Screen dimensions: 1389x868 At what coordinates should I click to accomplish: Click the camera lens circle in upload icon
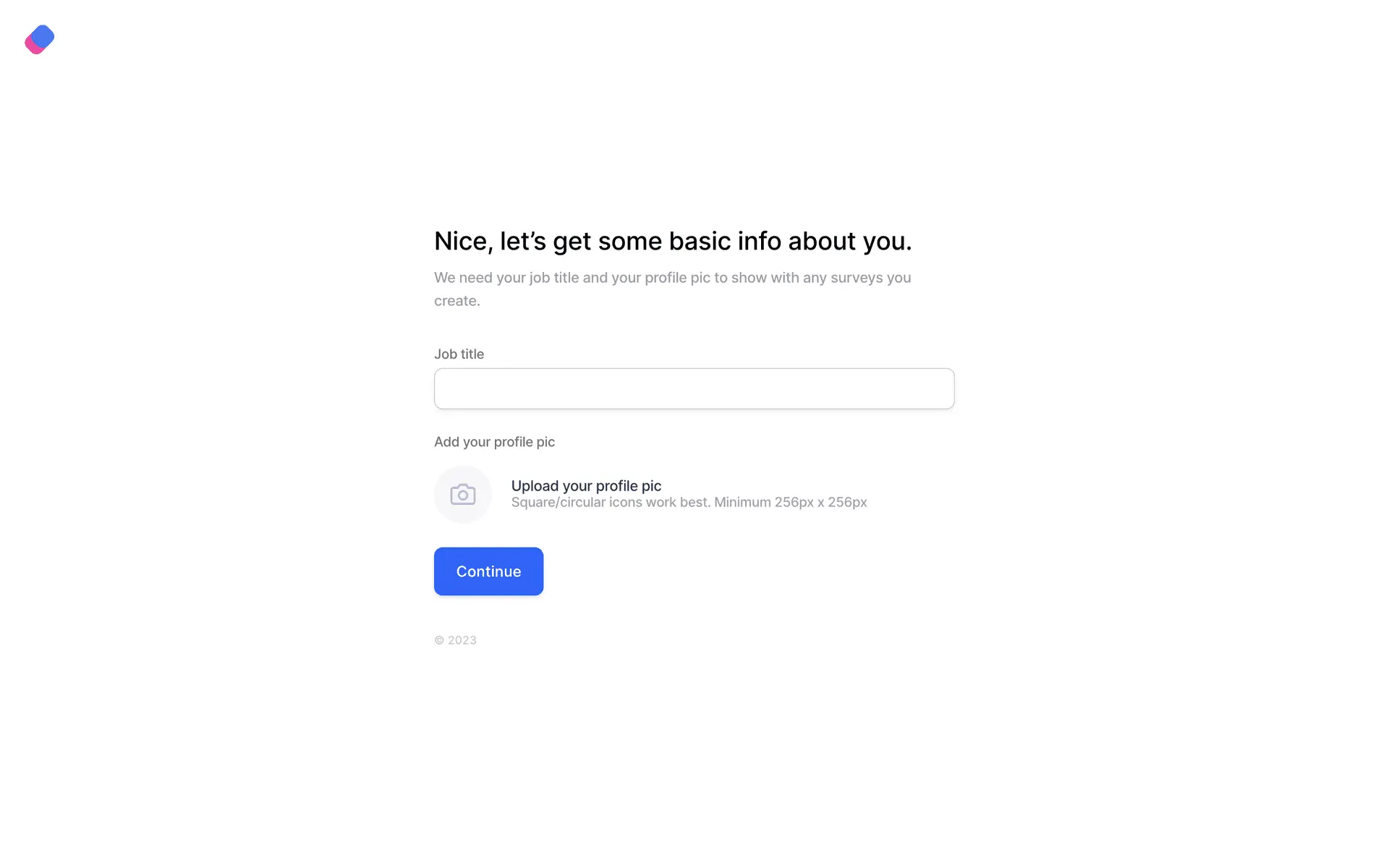click(x=463, y=496)
